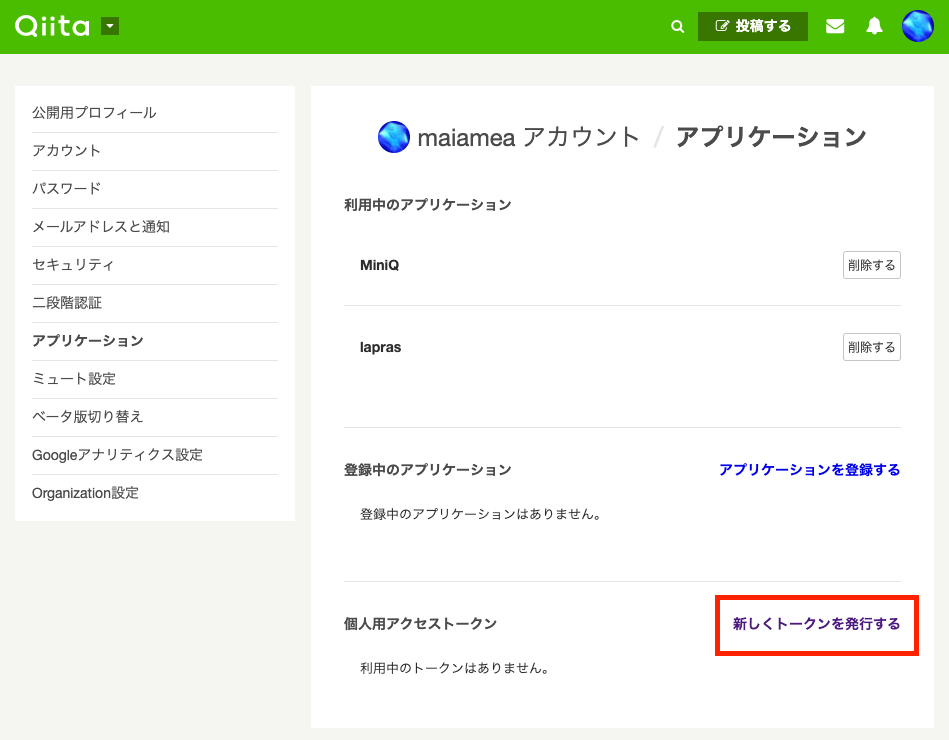This screenshot has width=949, height=740.
Task: Click 新しくトークンを発行する link
Action: tap(816, 624)
